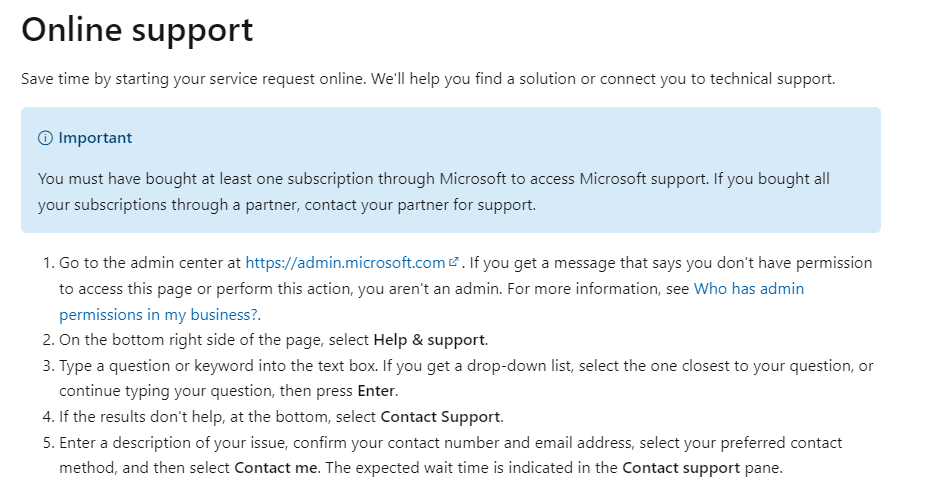Click bold 'Help & support' text in step 2
The width and height of the screenshot is (936, 504).
(429, 340)
